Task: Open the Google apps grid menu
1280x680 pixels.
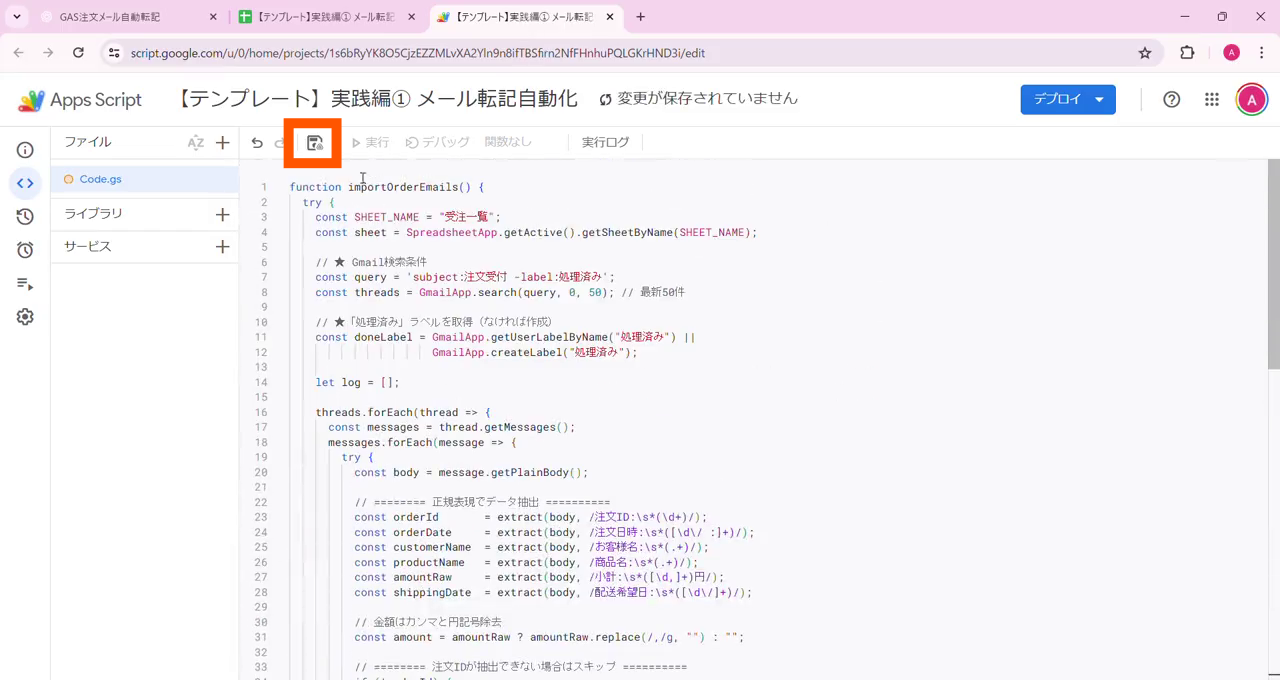Action: pos(1211,99)
